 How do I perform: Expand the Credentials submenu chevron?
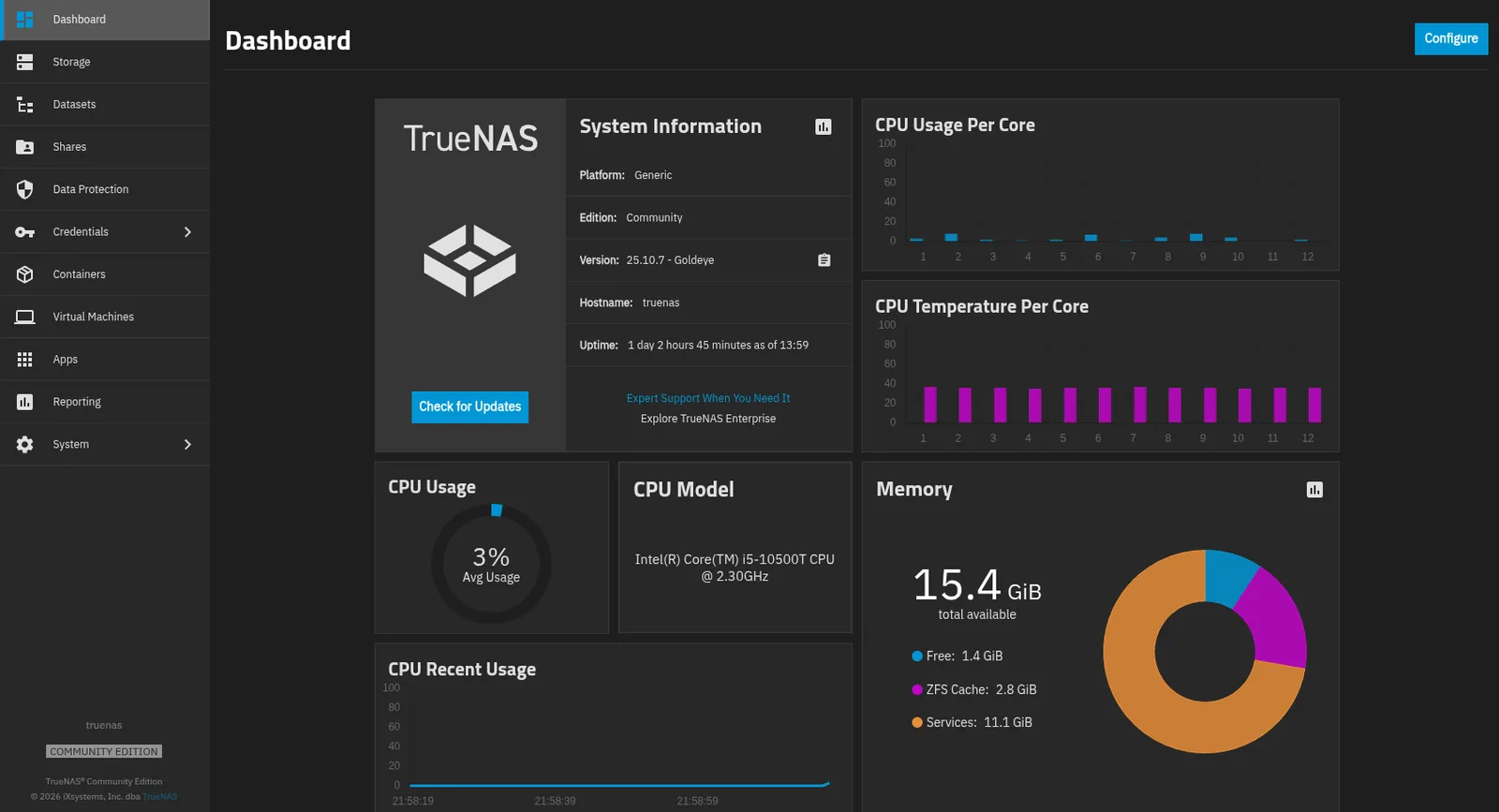point(187,232)
